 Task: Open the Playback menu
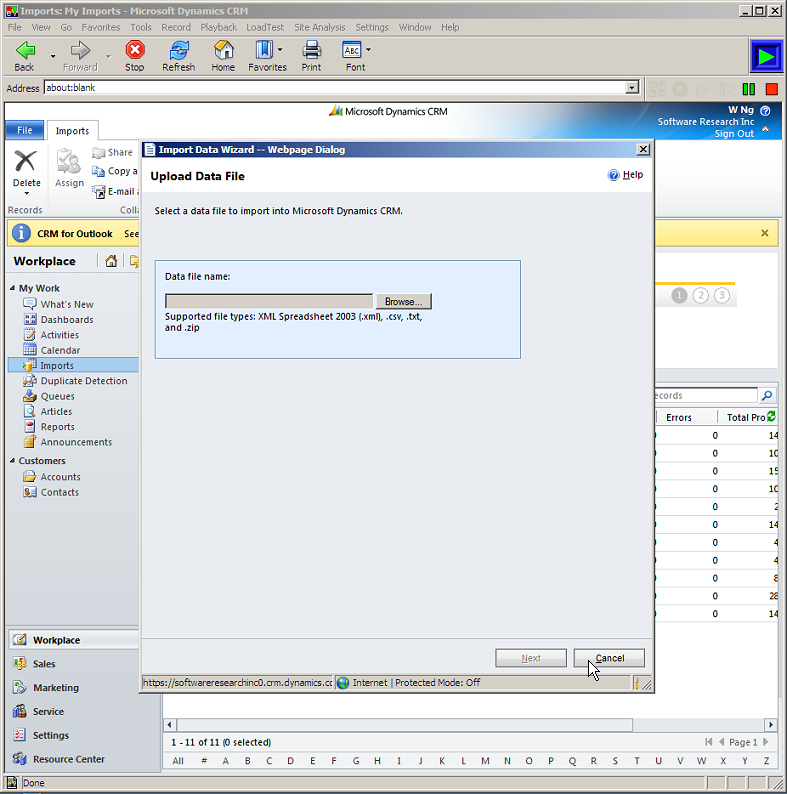click(218, 27)
